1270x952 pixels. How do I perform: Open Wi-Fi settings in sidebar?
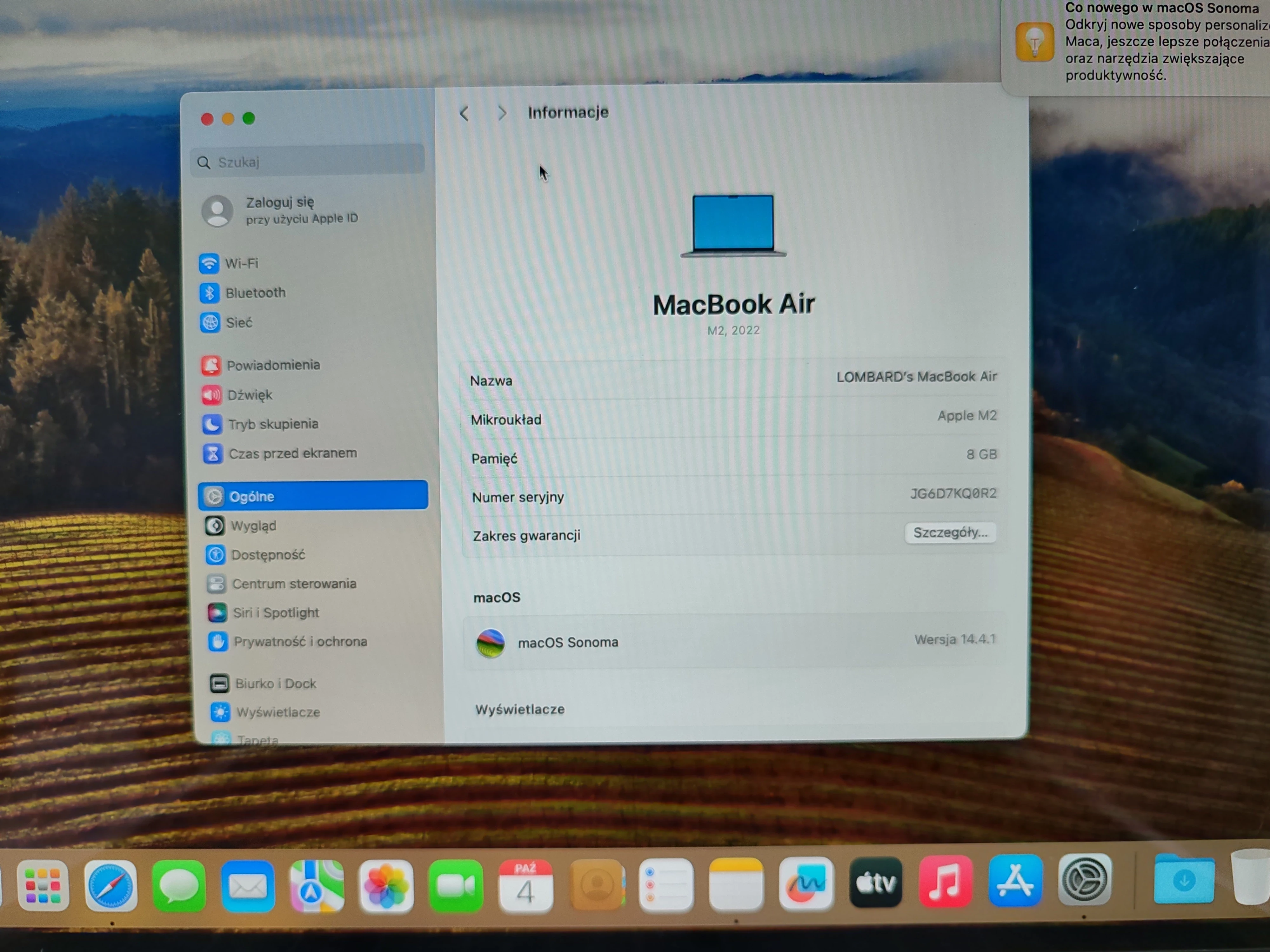click(x=241, y=263)
